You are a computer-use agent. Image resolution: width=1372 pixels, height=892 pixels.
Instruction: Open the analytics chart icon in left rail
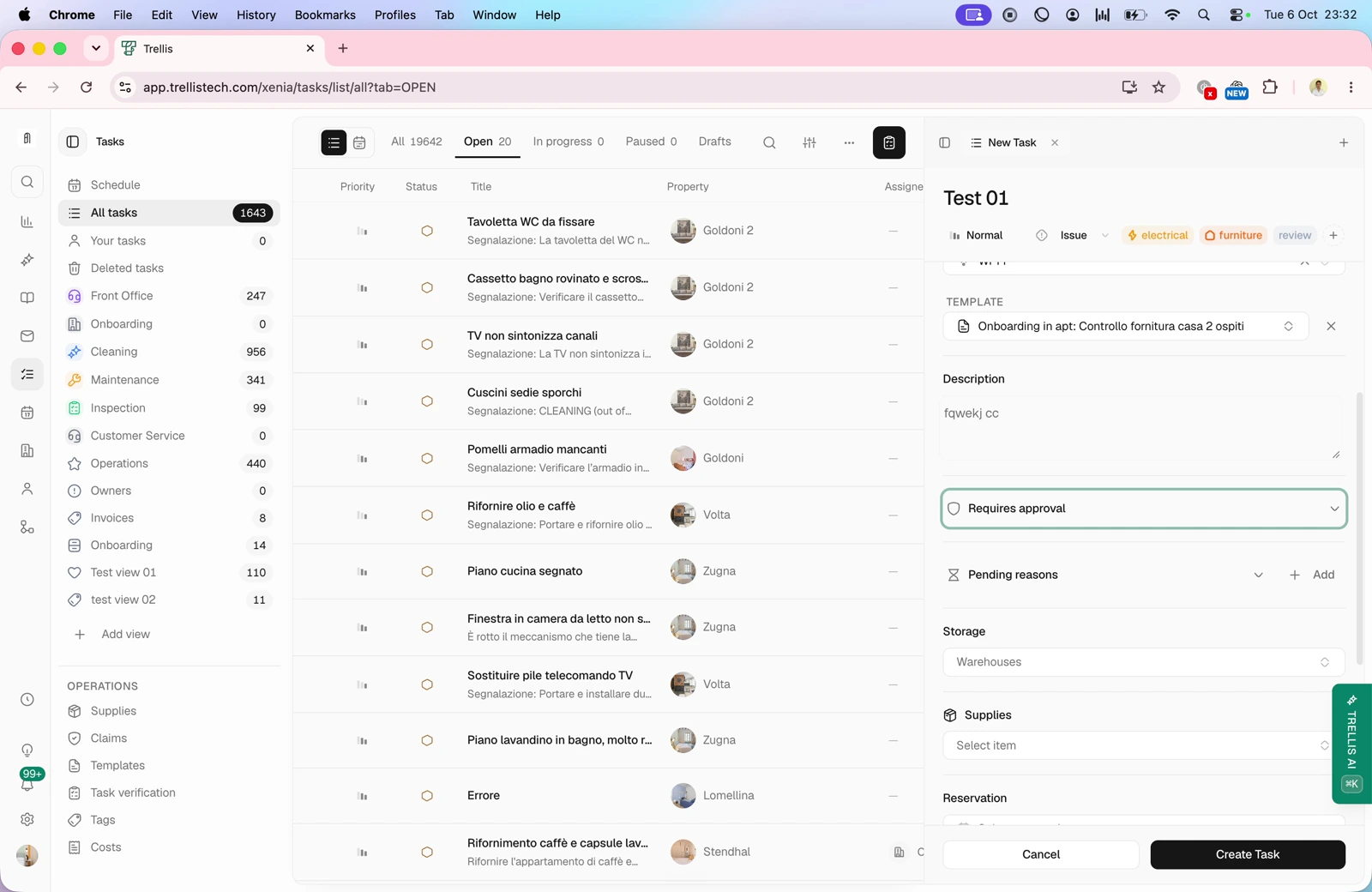(x=27, y=222)
